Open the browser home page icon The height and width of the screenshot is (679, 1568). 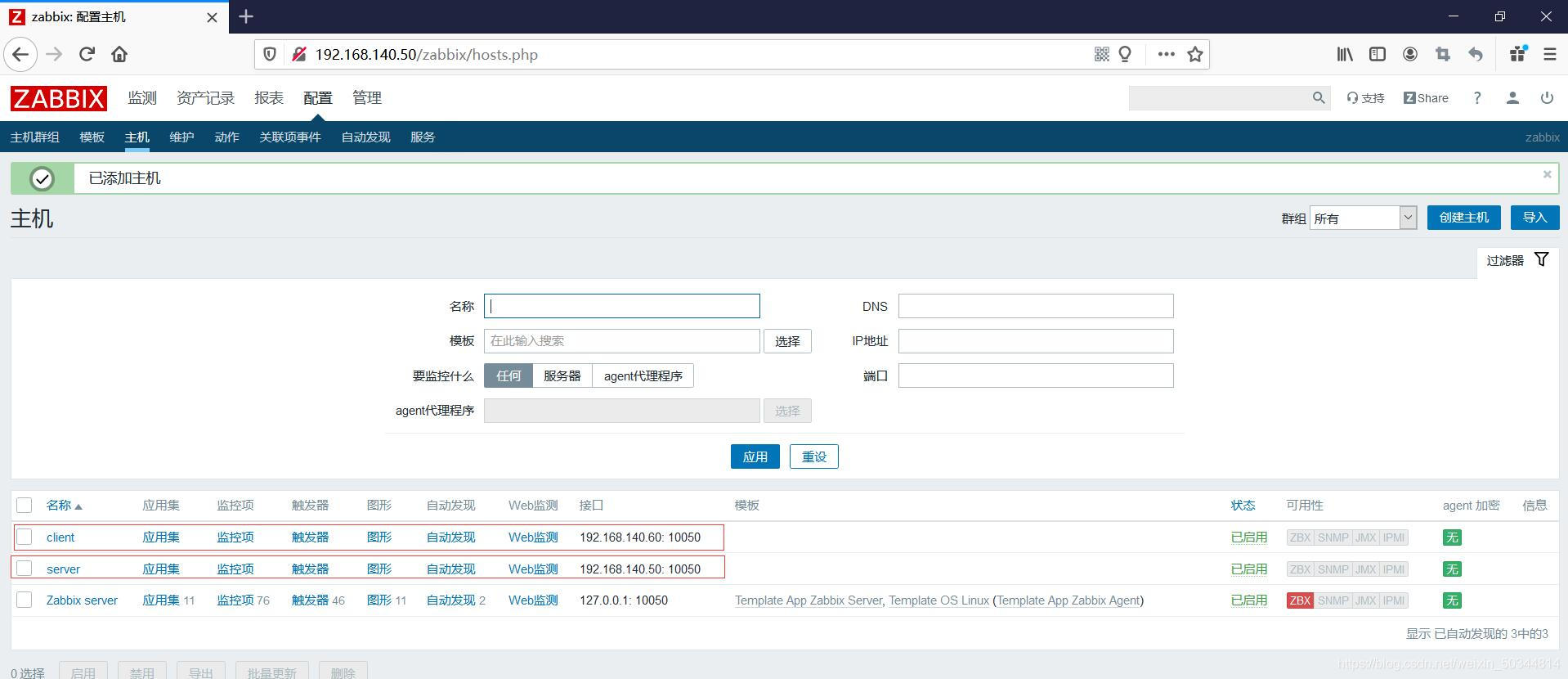tap(119, 55)
